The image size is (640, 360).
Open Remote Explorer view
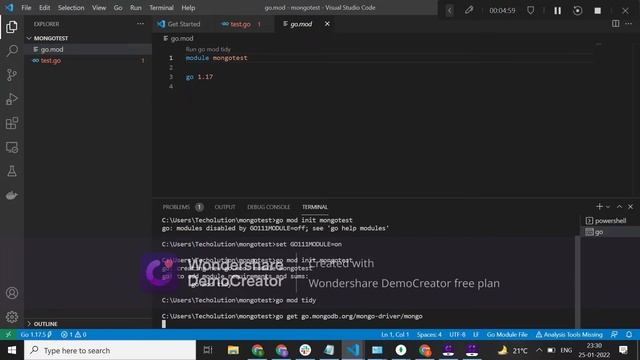coord(12,147)
